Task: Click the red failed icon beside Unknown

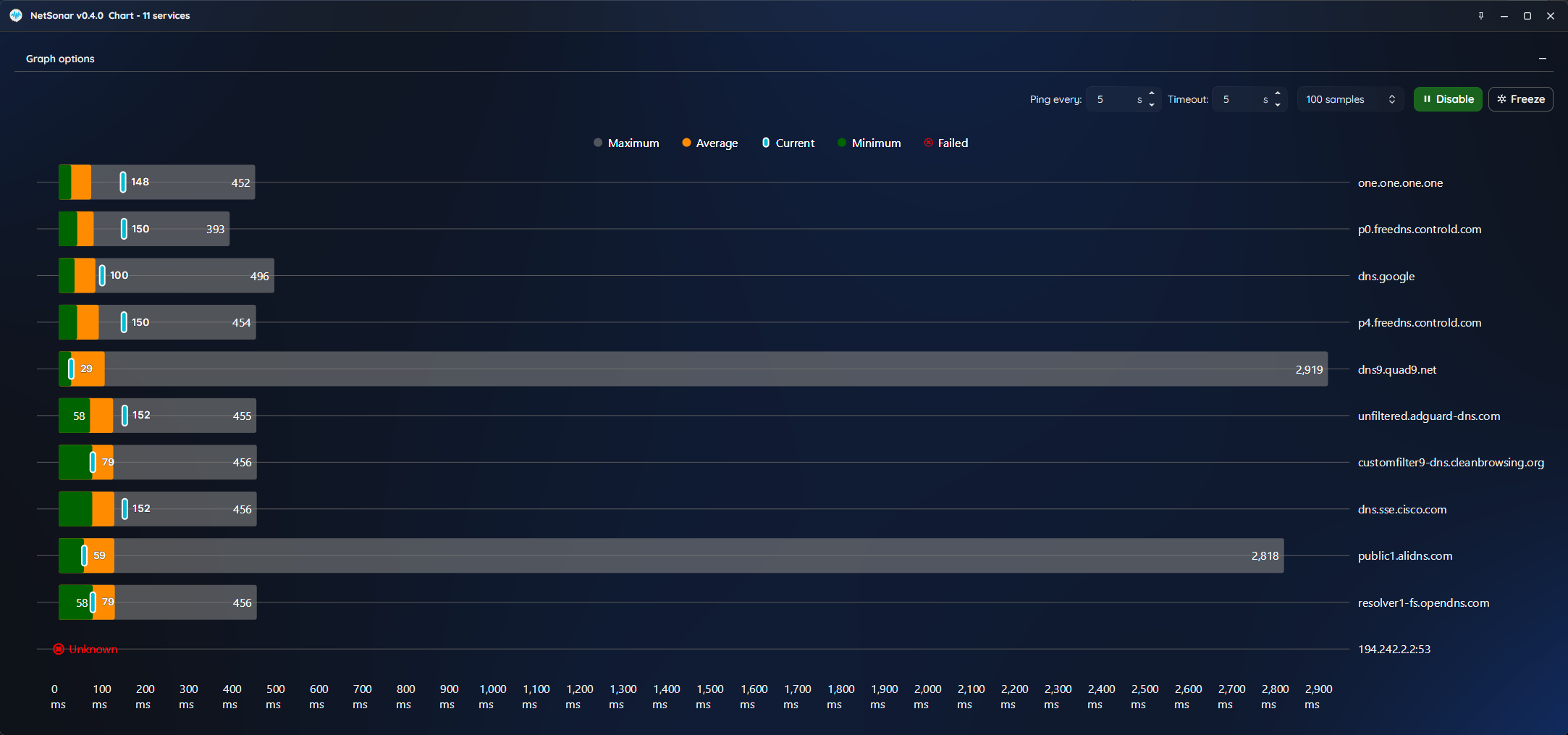Action: coord(59,649)
